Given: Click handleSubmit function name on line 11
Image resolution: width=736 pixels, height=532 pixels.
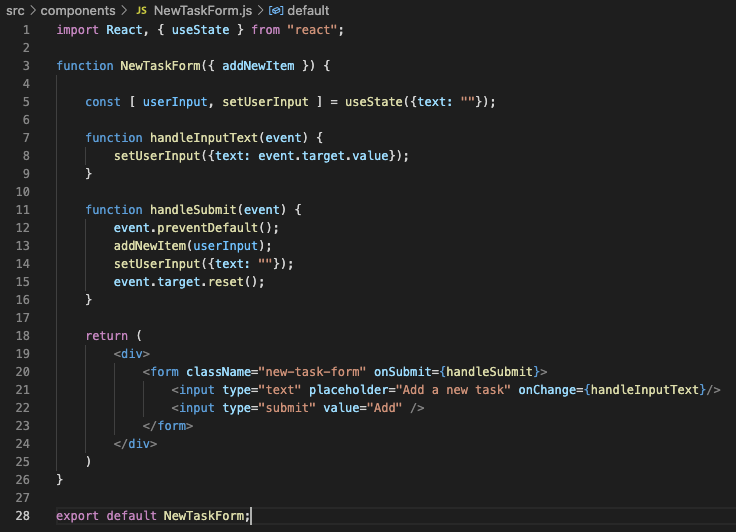Looking at the screenshot, I should (193, 210).
